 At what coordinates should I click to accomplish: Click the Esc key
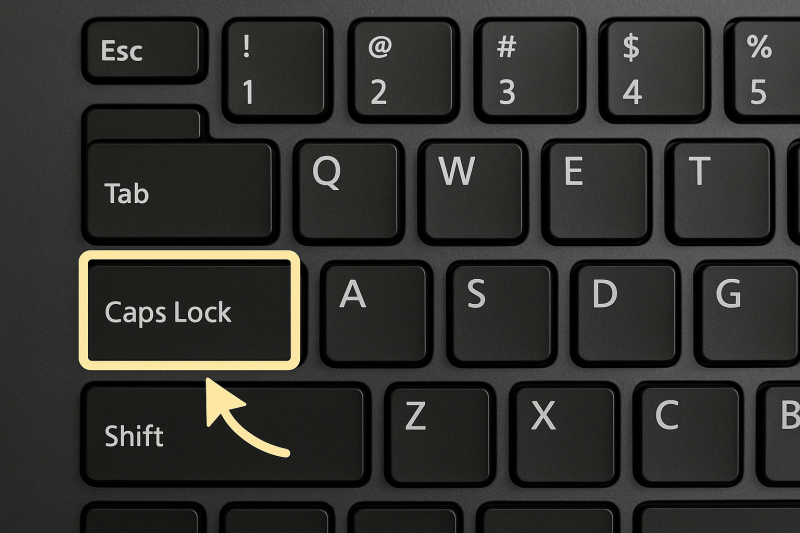pos(144,50)
